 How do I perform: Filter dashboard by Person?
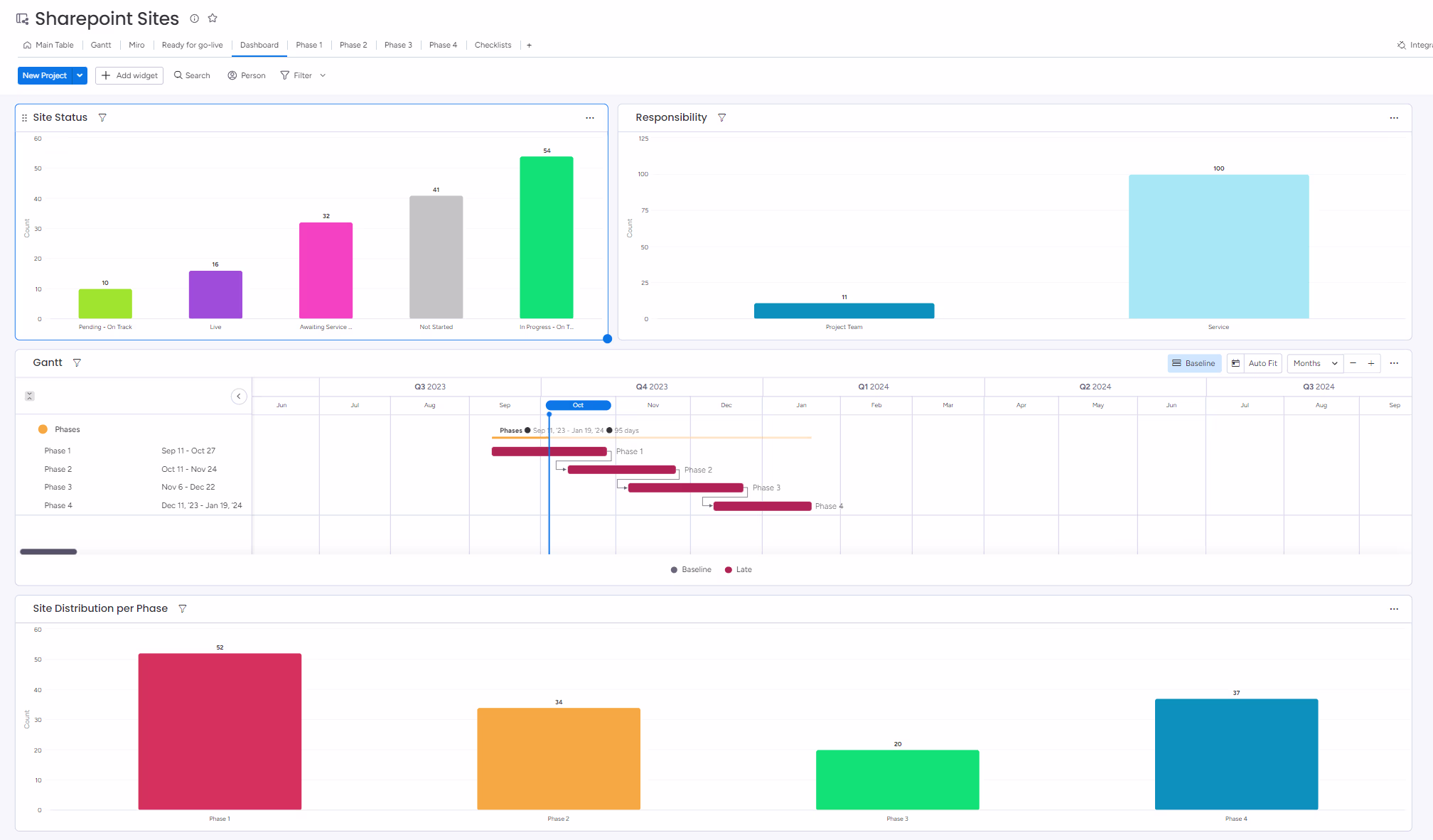247,75
